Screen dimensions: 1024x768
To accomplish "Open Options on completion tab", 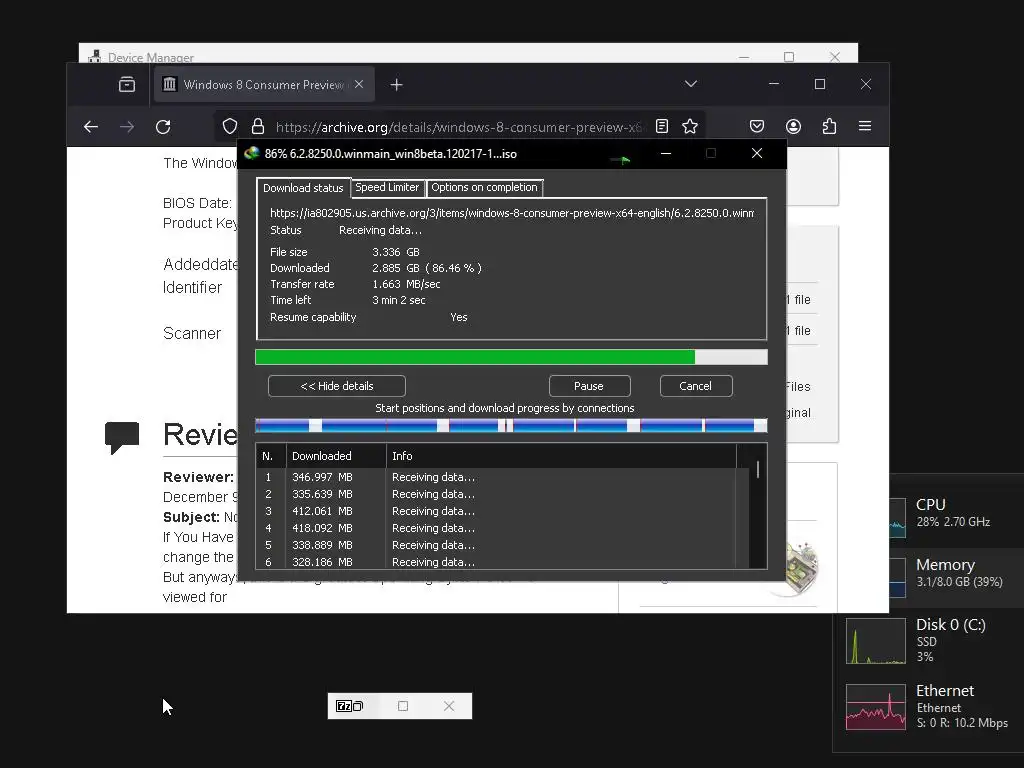I will [484, 187].
